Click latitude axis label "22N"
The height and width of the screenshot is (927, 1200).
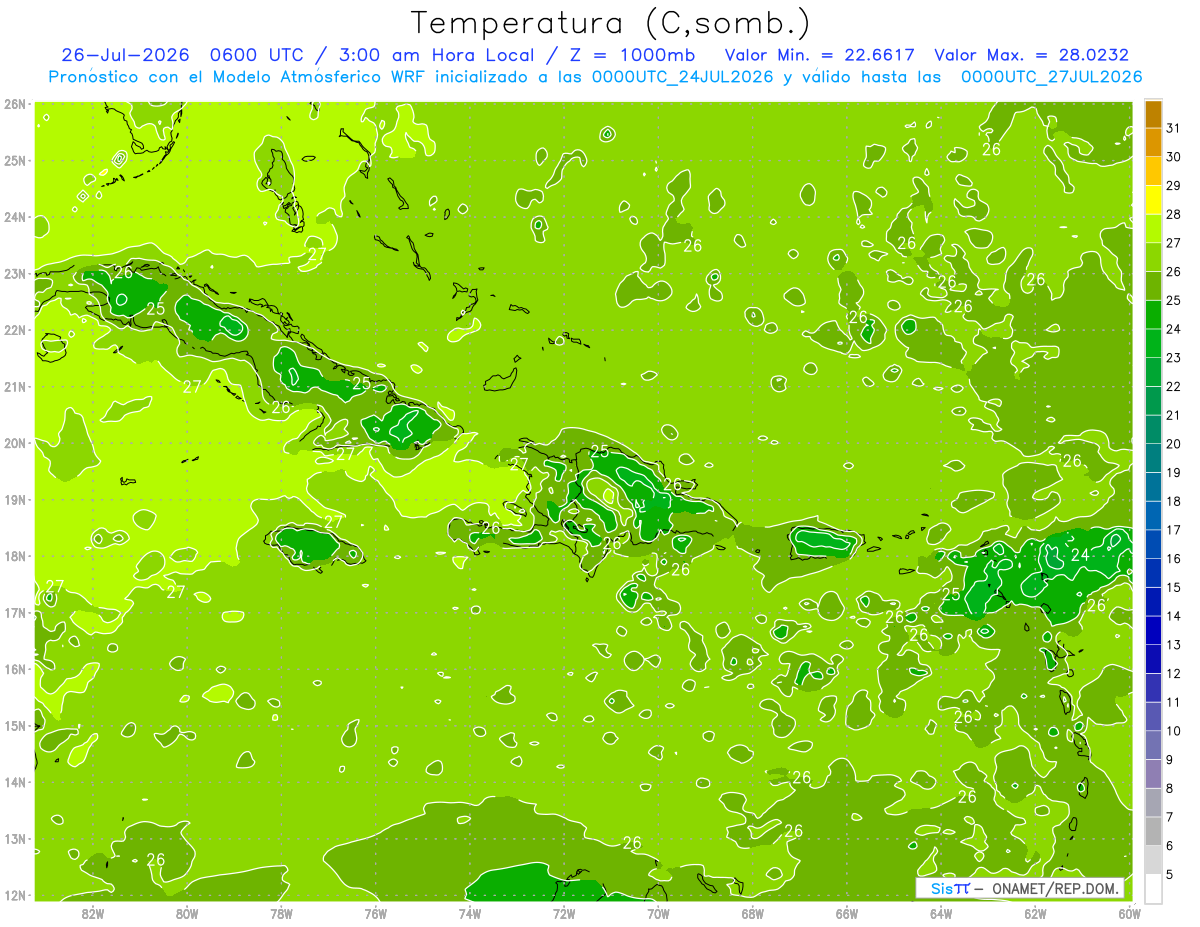pos(15,330)
